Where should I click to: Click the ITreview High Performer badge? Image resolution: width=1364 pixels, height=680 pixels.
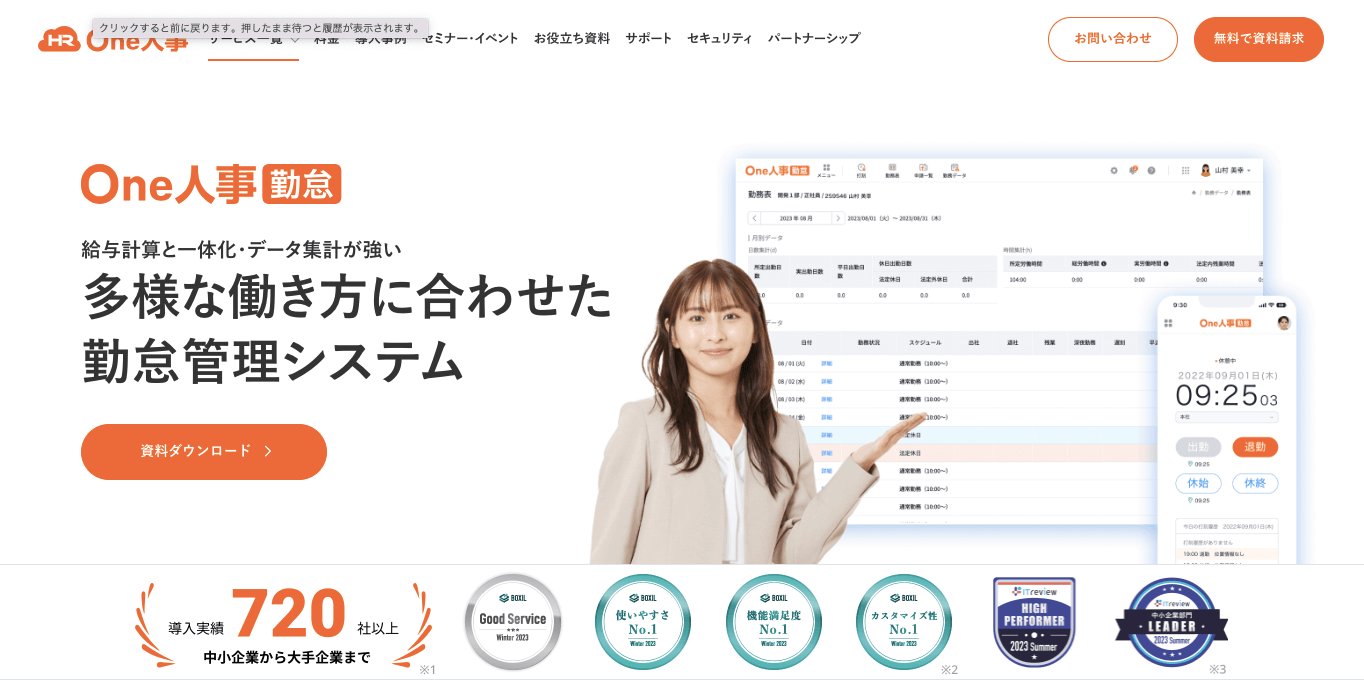point(1034,622)
